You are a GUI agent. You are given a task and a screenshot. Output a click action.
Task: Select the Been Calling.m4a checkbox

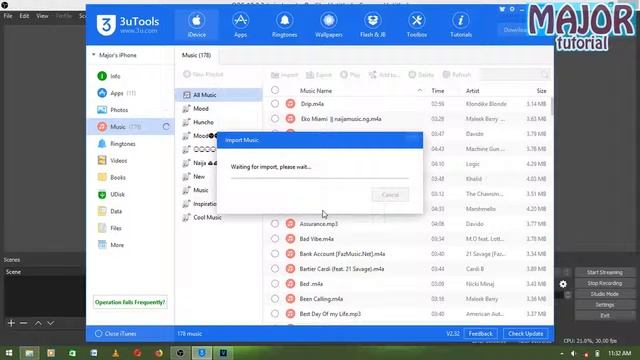point(275,299)
